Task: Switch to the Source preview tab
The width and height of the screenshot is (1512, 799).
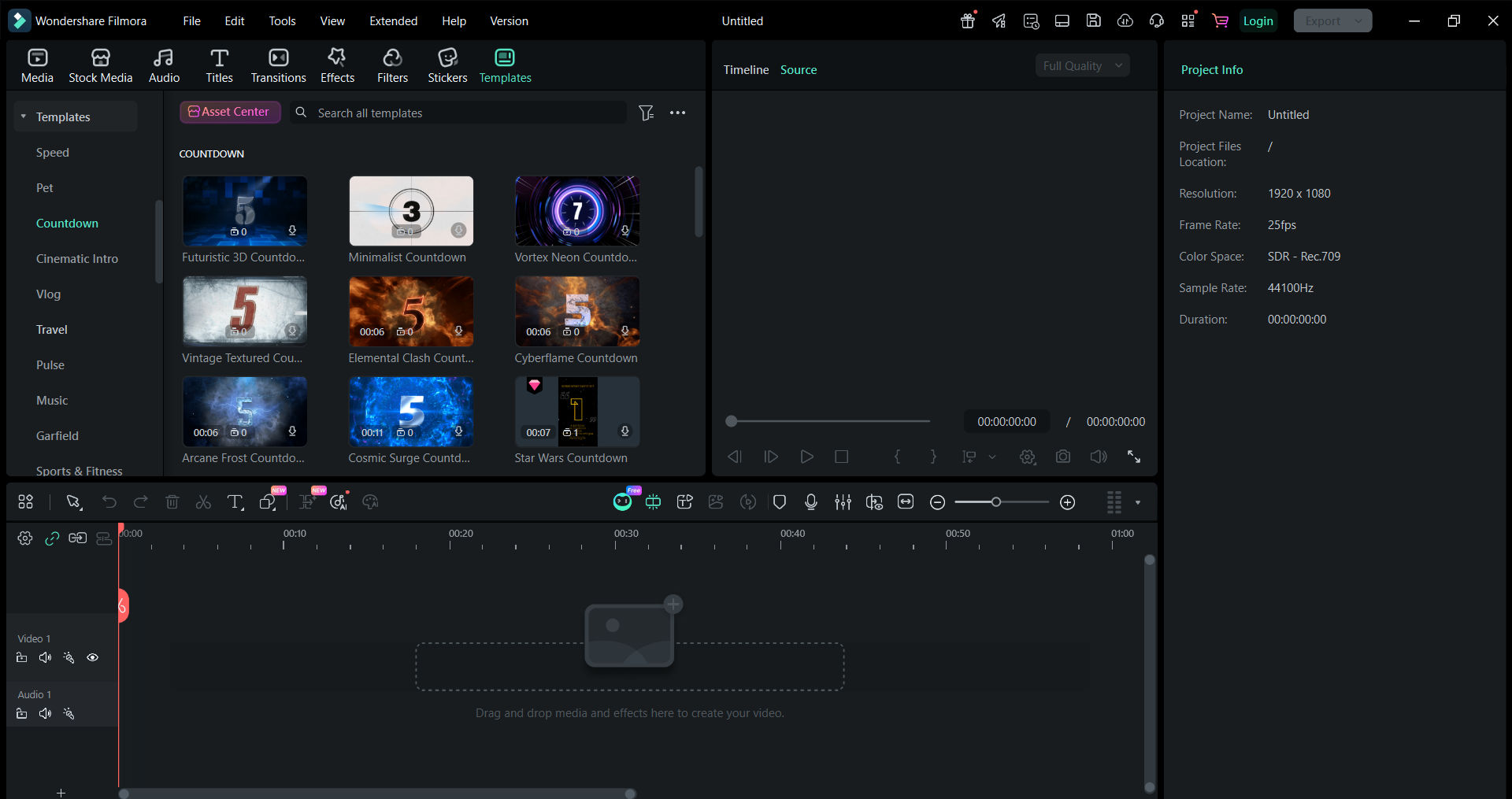Action: coord(799,70)
